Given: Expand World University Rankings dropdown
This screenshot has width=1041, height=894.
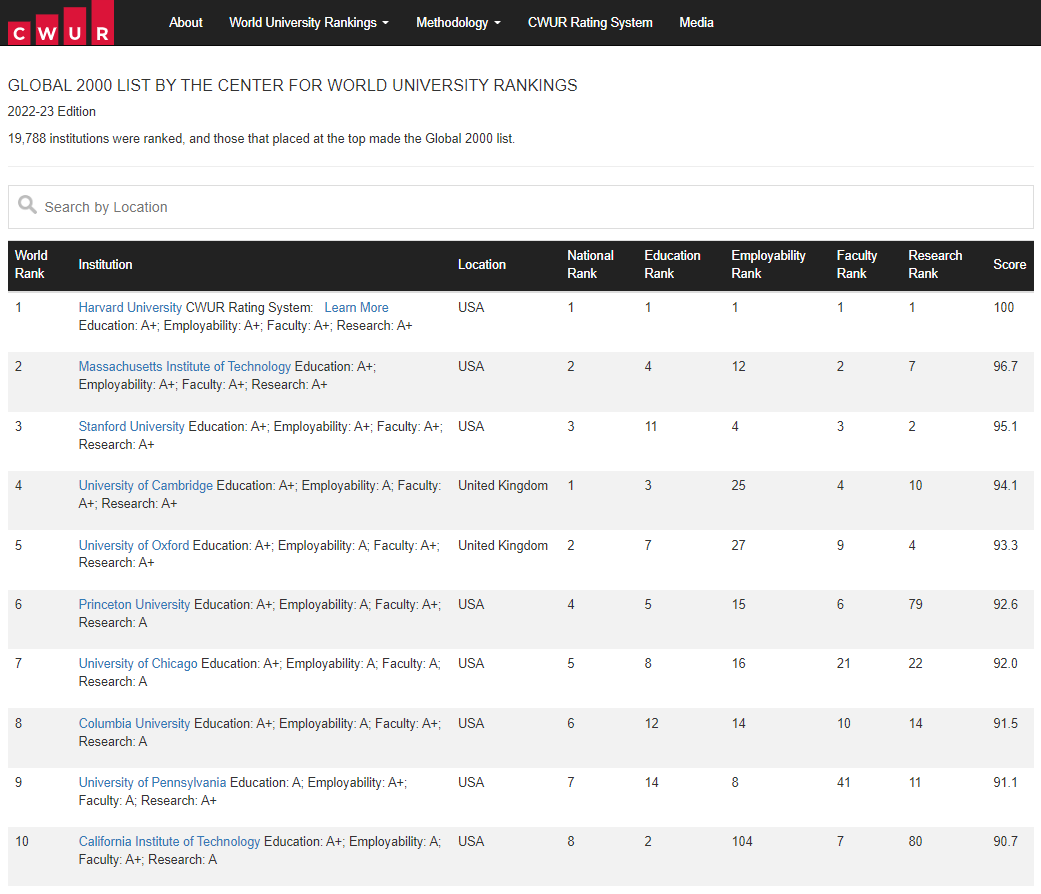Looking at the screenshot, I should 308,22.
